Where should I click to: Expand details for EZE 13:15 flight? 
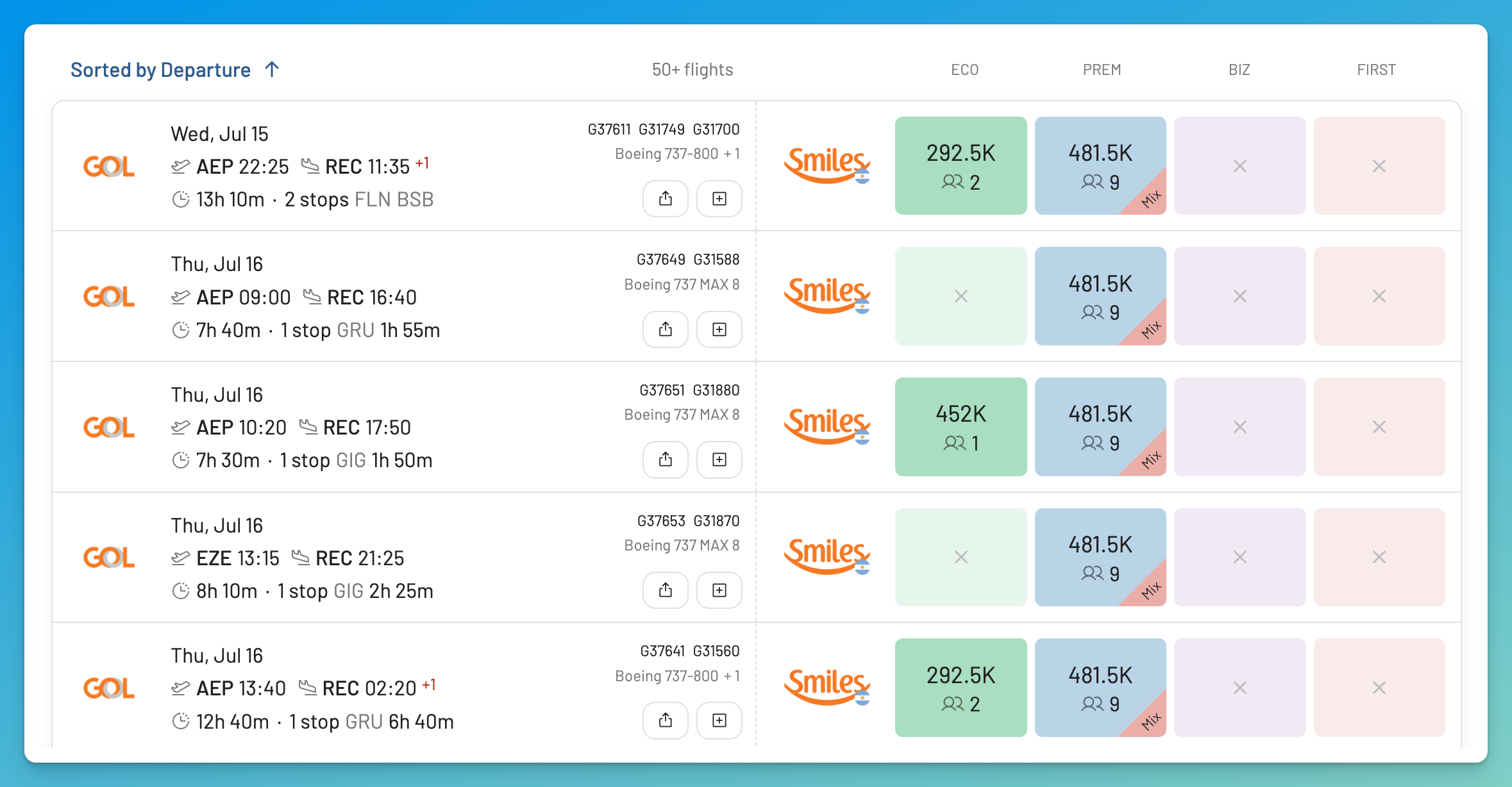[x=719, y=590]
